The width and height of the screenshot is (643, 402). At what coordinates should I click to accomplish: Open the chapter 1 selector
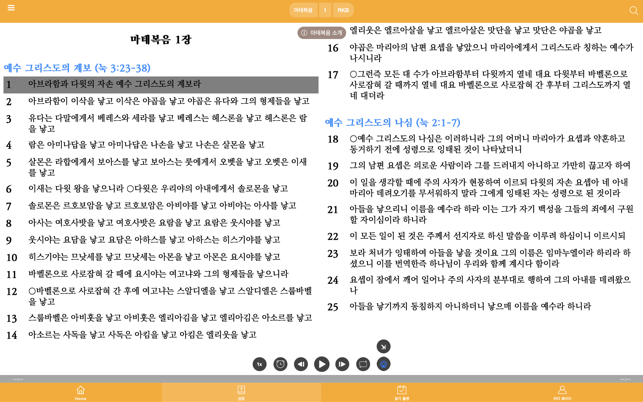pos(325,10)
